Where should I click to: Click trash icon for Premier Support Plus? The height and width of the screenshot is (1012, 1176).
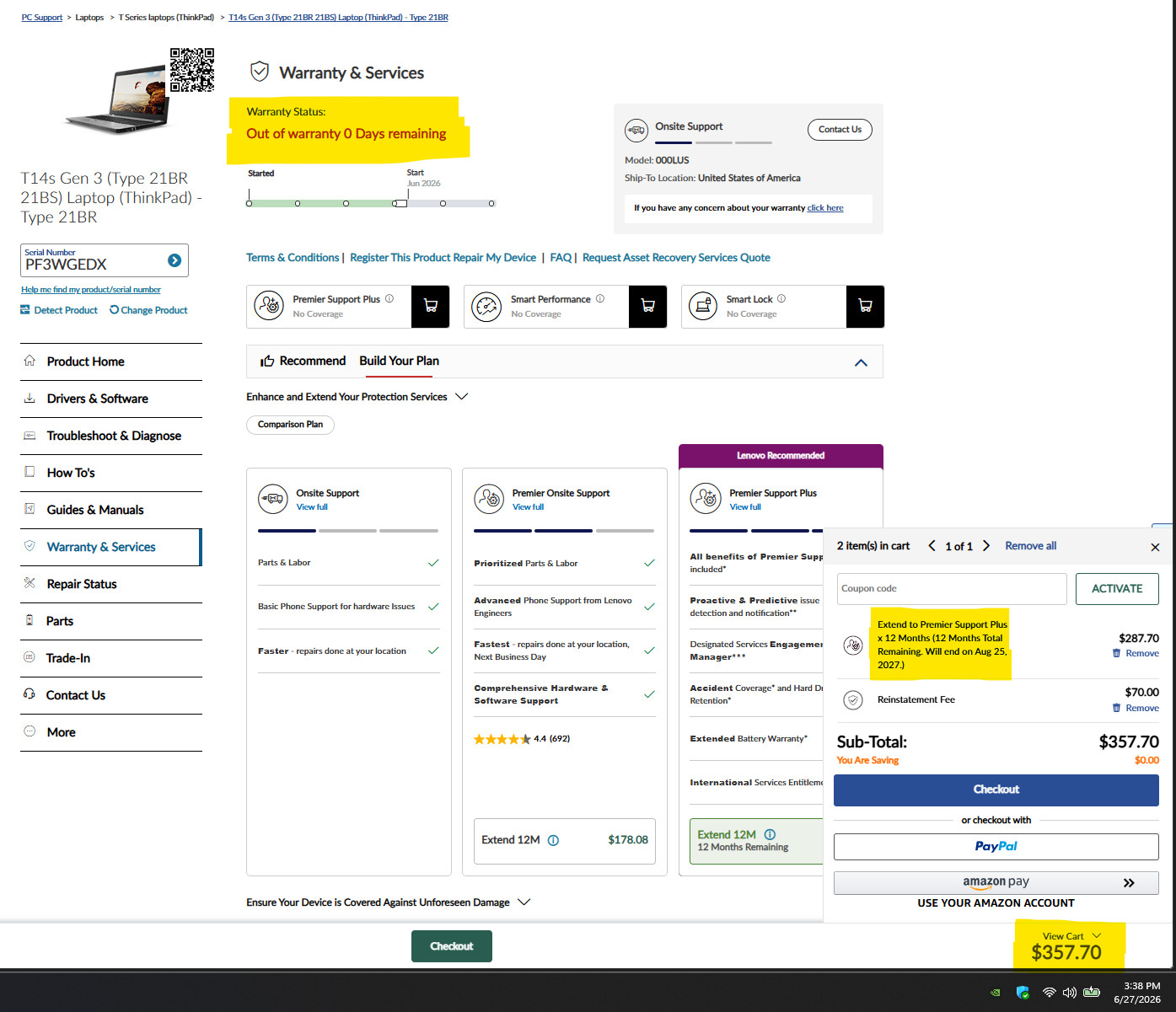[x=1116, y=653]
